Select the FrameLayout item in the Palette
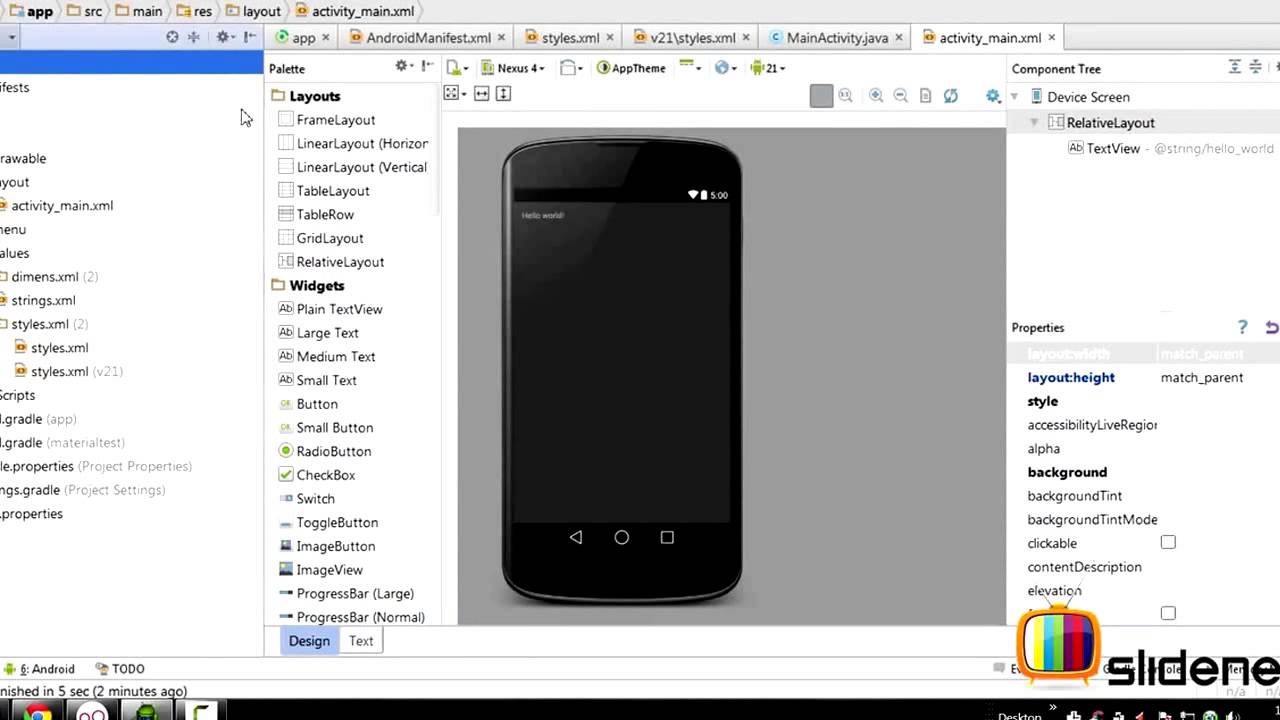Screen dimensions: 1280x720 pyautogui.click(x=336, y=120)
